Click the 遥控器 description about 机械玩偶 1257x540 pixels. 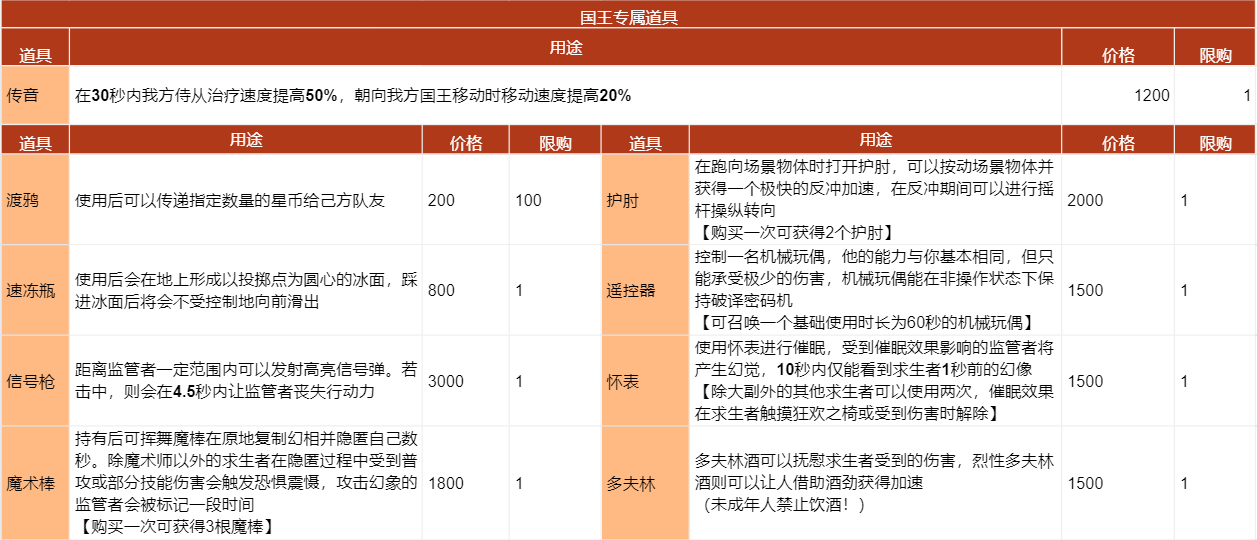(874, 290)
